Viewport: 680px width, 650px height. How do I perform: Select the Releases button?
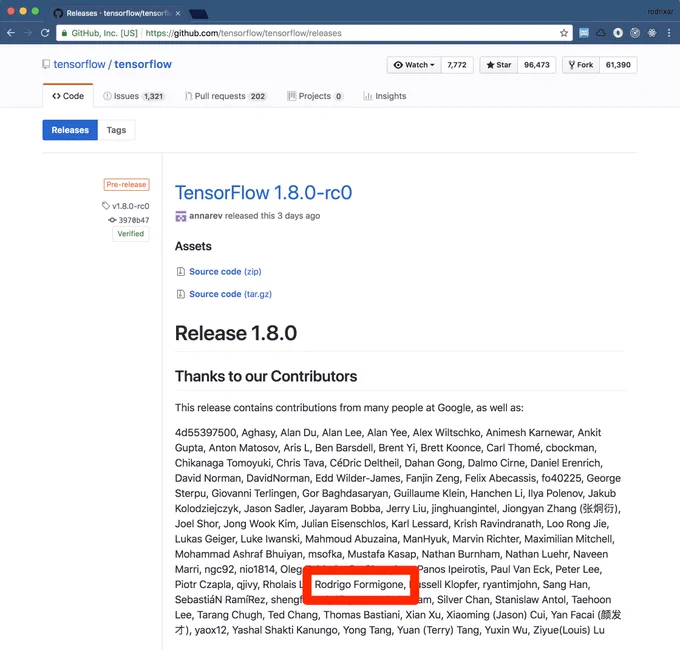[x=70, y=130]
